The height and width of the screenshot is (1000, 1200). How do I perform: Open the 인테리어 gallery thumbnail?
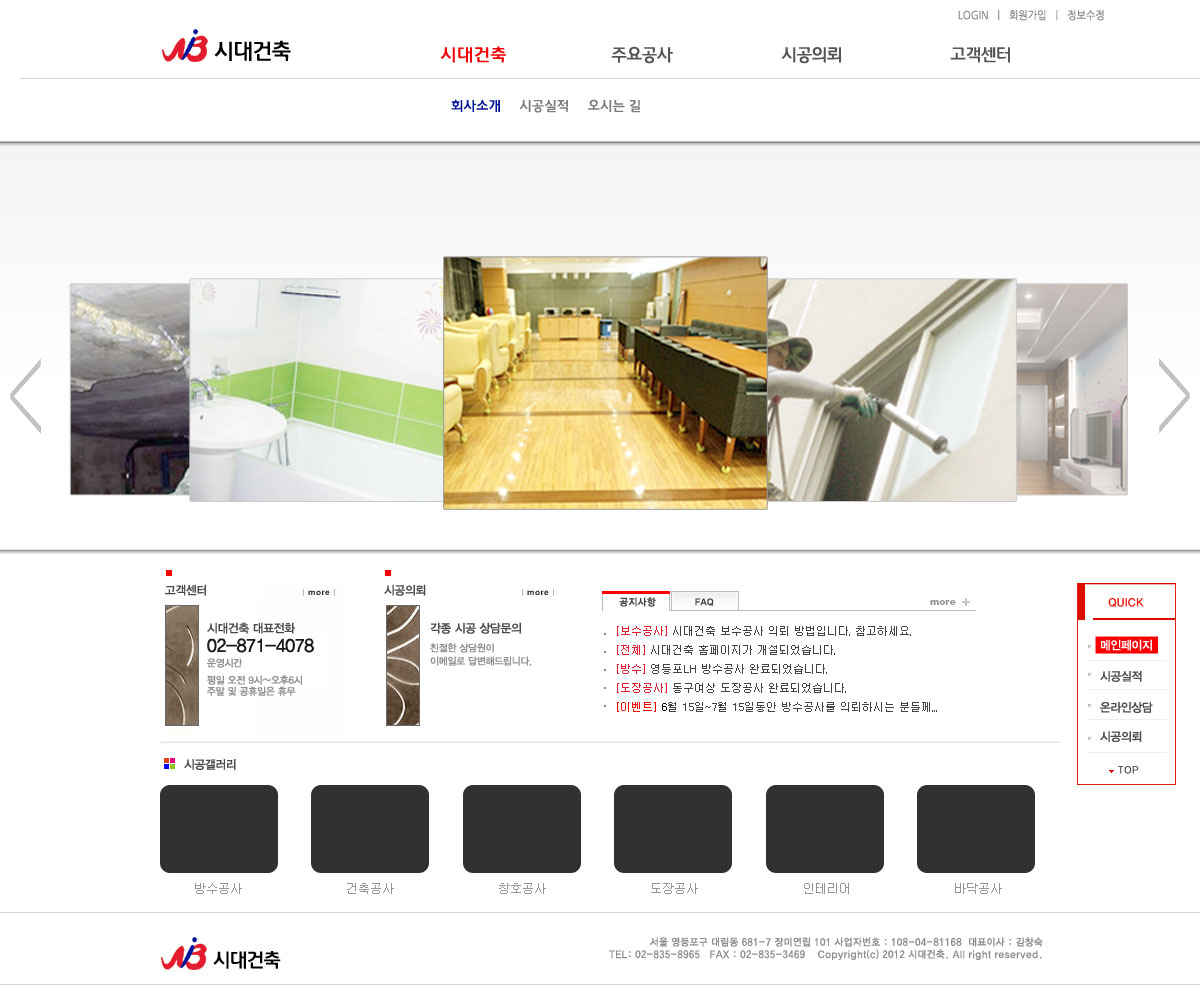click(x=825, y=829)
